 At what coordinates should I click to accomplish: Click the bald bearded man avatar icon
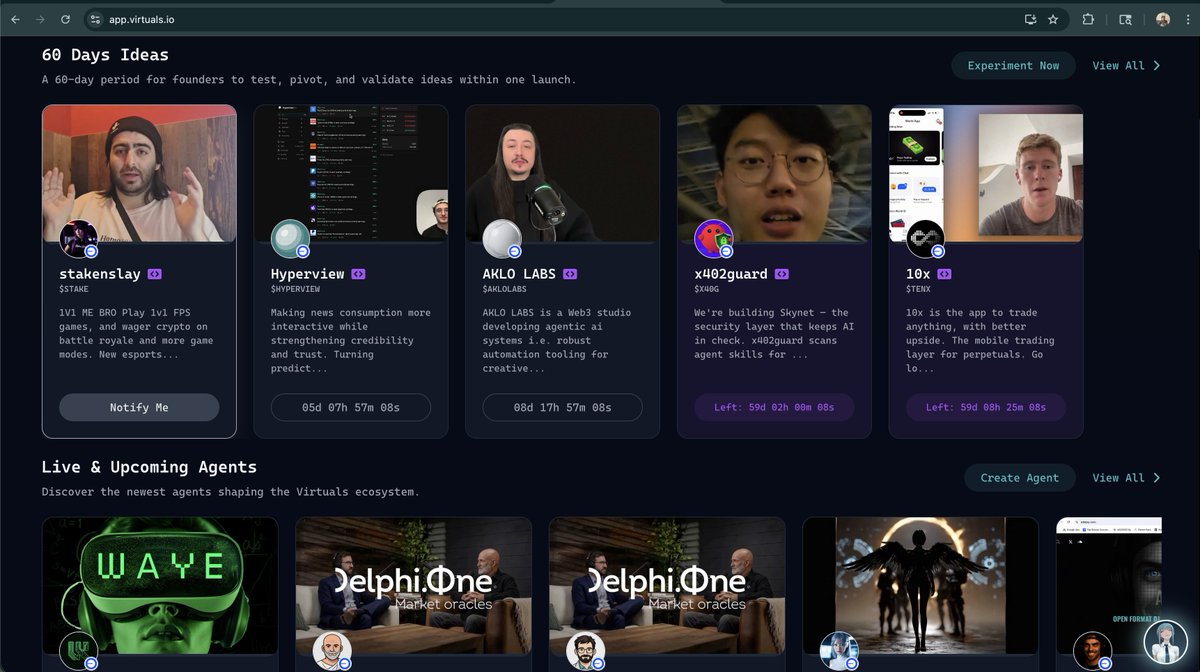[x=332, y=651]
